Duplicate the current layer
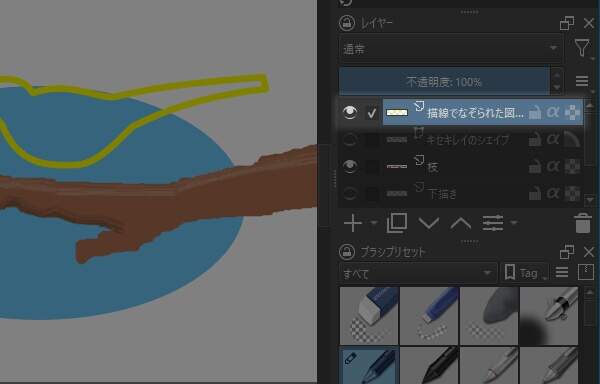Screen dimensions: 600x384 tap(397, 223)
